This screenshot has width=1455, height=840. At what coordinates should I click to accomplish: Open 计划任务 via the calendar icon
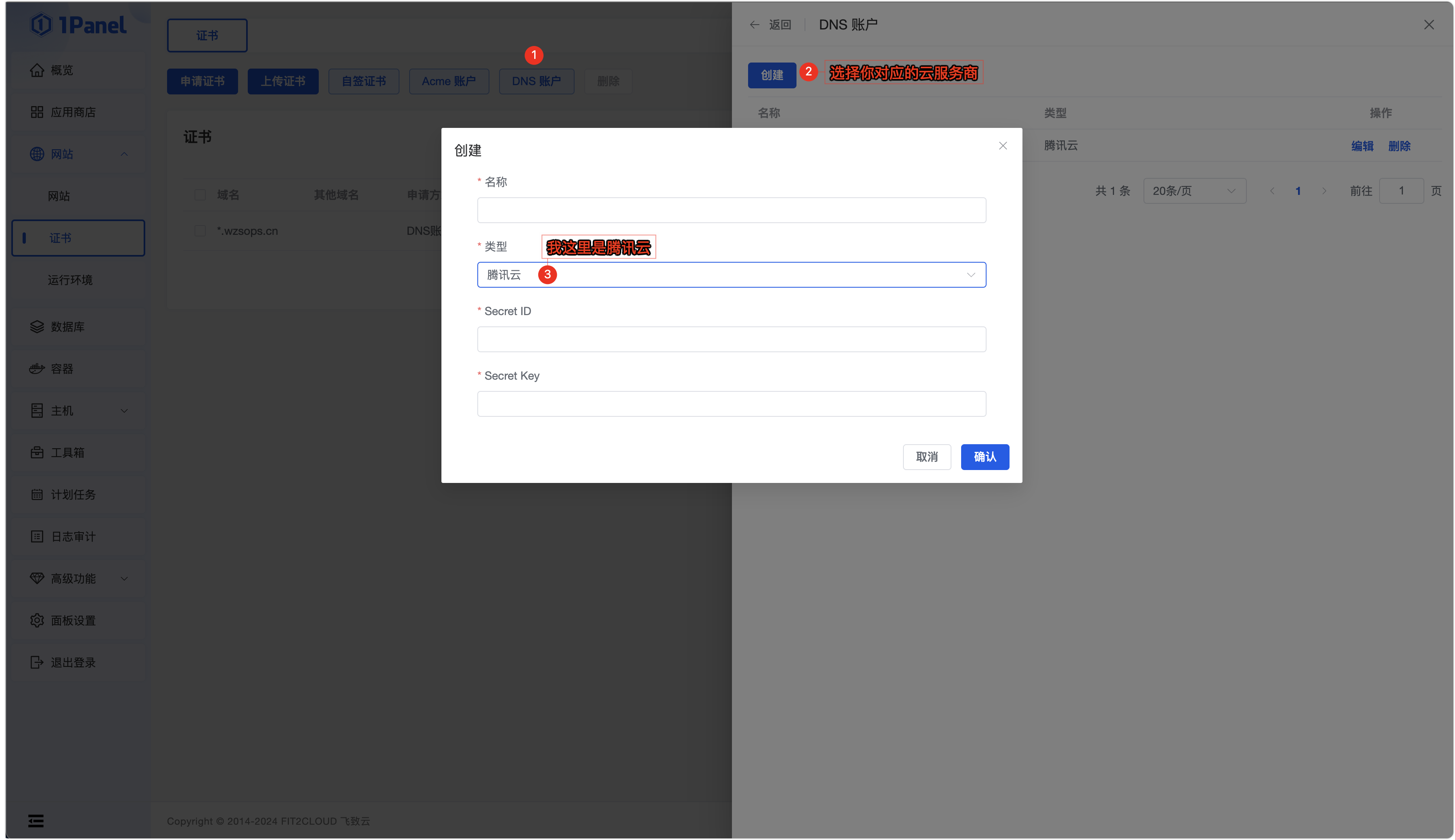tap(37, 495)
